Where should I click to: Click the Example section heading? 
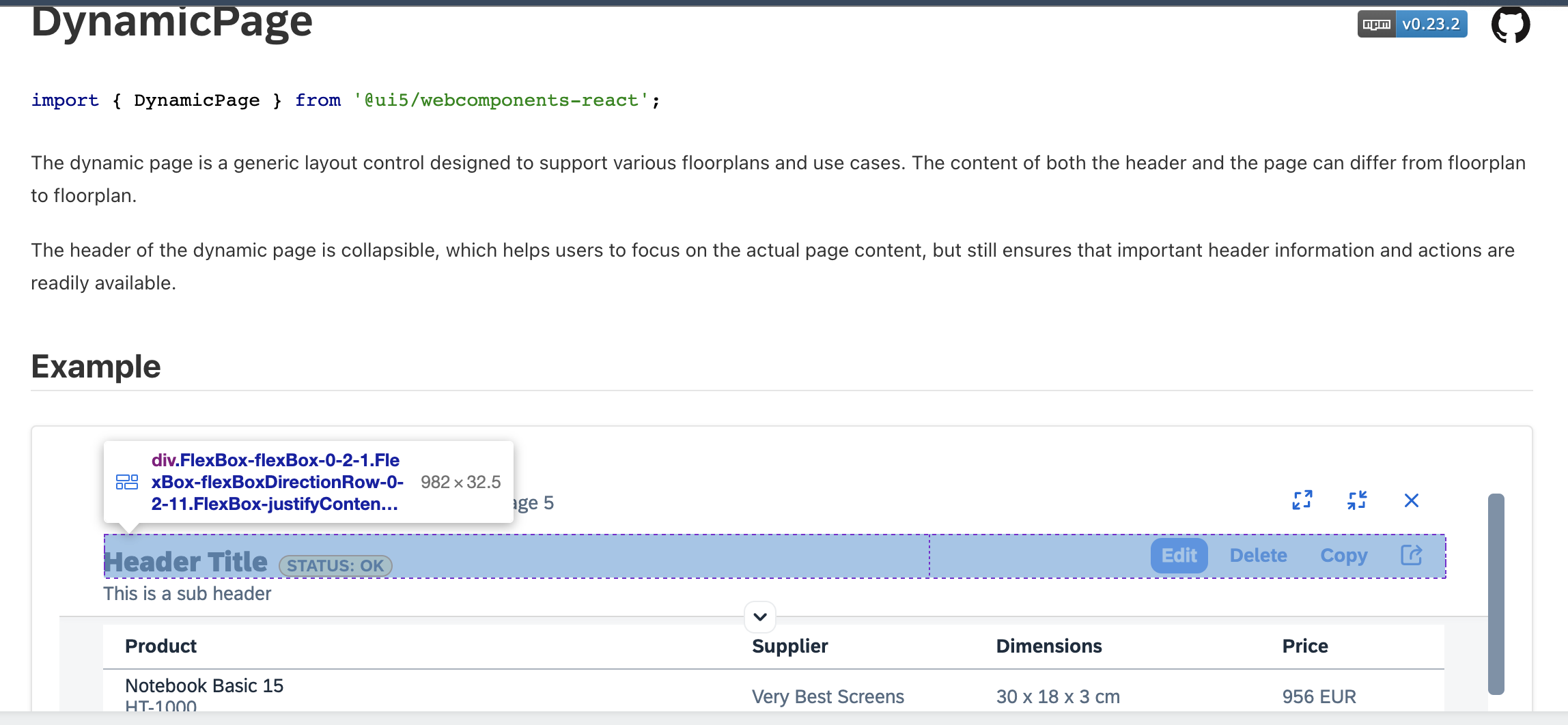point(96,366)
